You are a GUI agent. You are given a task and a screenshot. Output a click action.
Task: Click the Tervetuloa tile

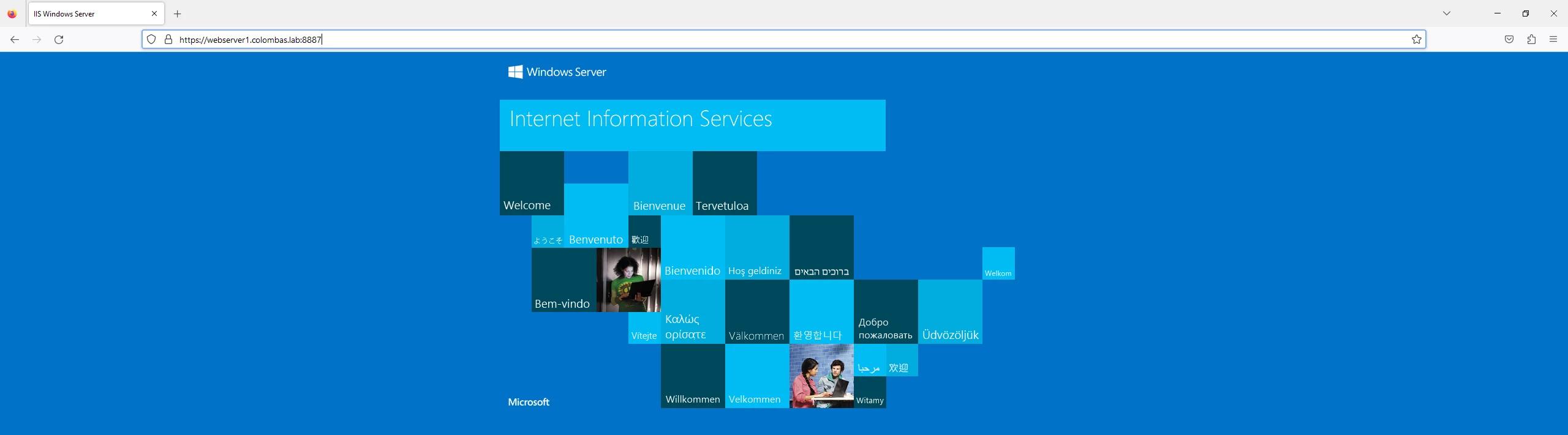(x=725, y=184)
